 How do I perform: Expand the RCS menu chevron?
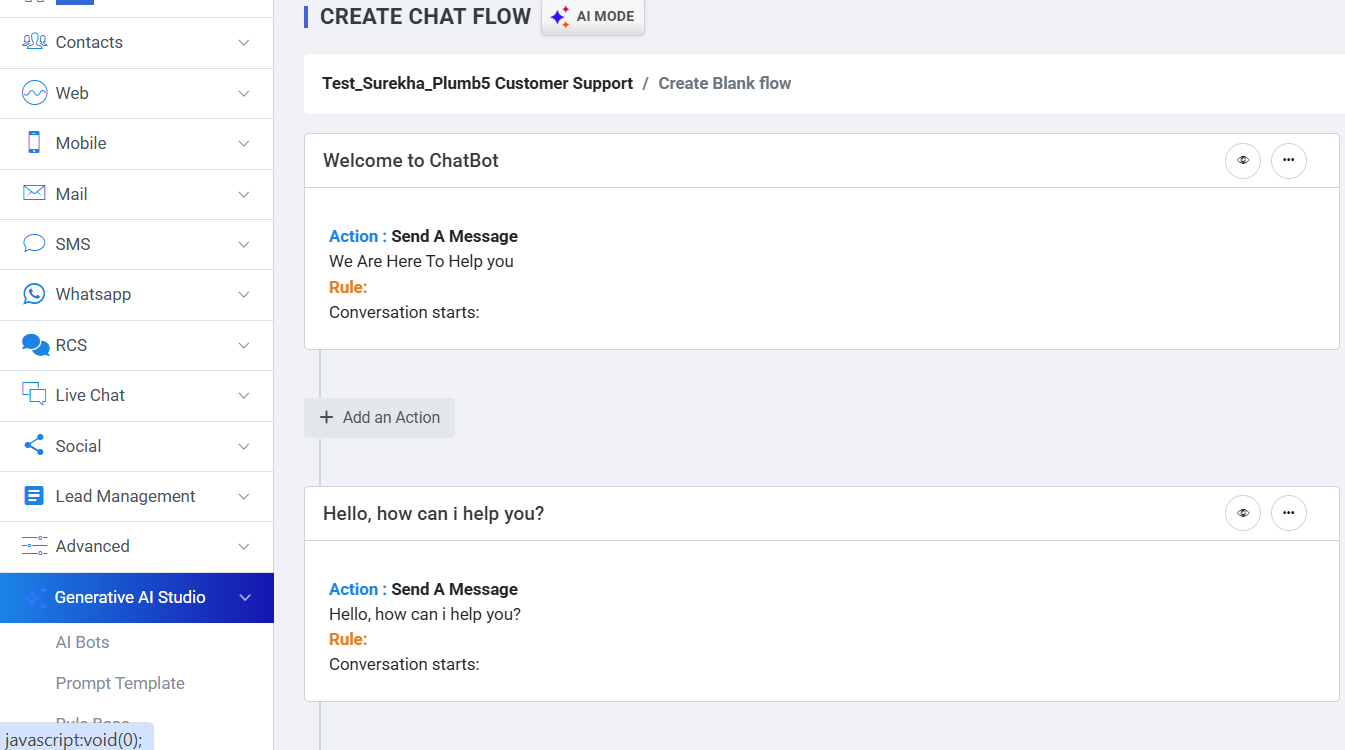pyautogui.click(x=244, y=345)
